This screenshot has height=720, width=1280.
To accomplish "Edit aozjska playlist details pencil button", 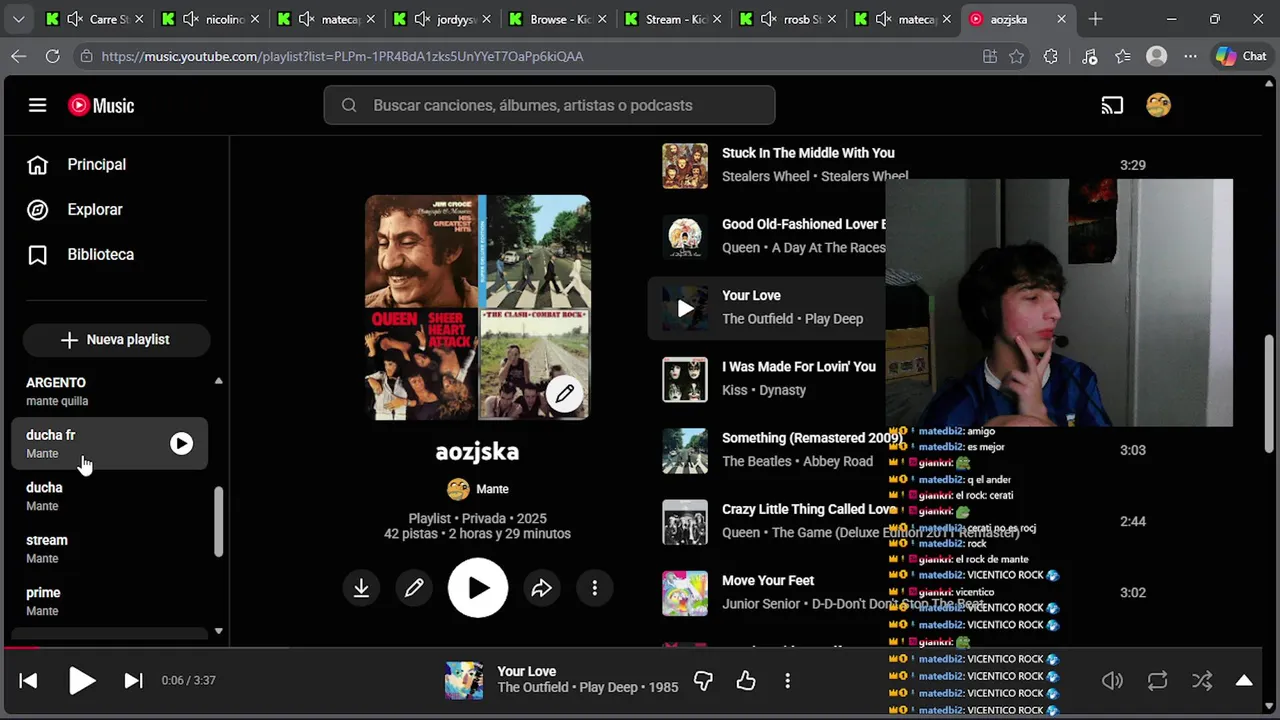I will (414, 588).
